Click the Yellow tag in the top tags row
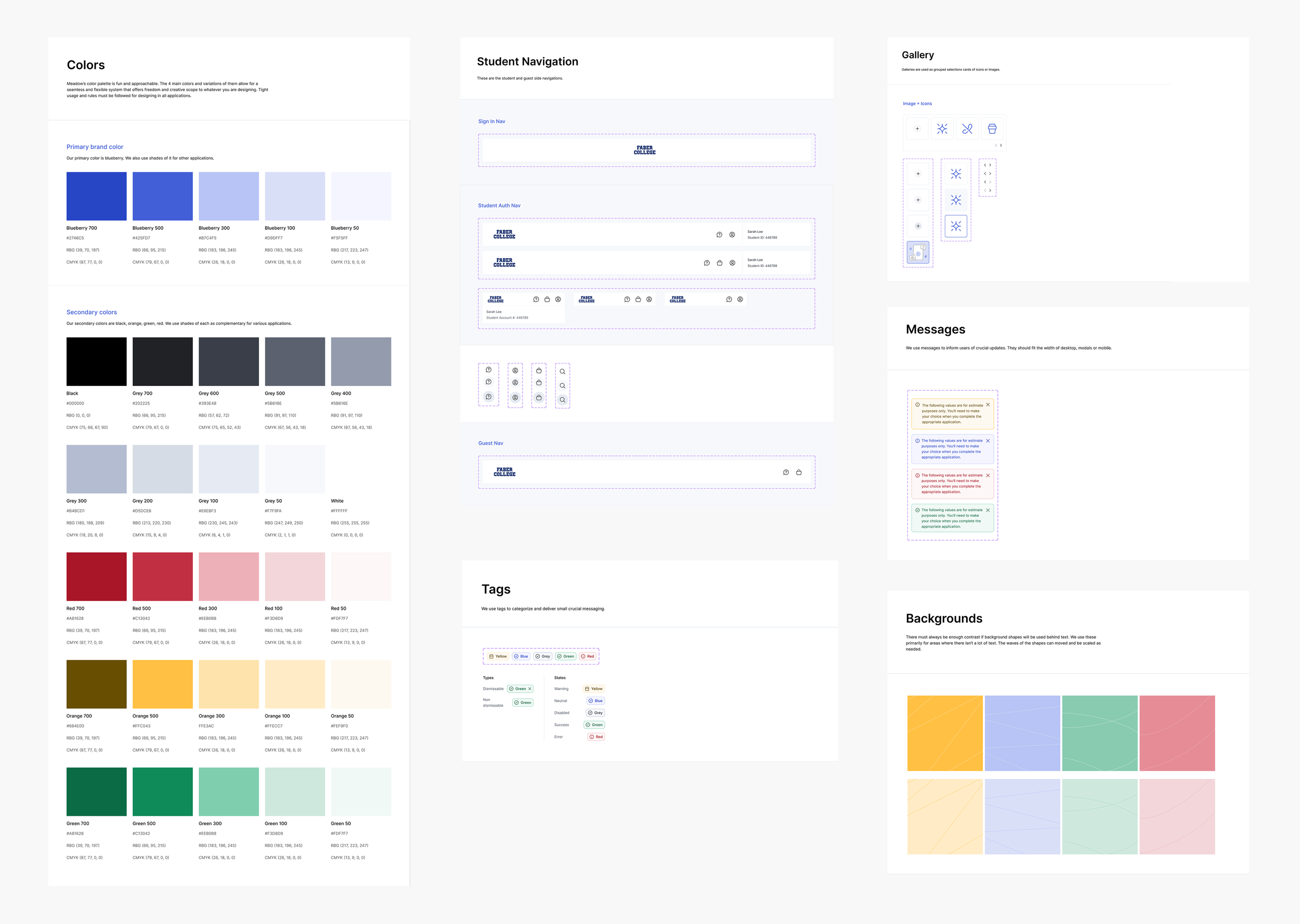 [498, 657]
